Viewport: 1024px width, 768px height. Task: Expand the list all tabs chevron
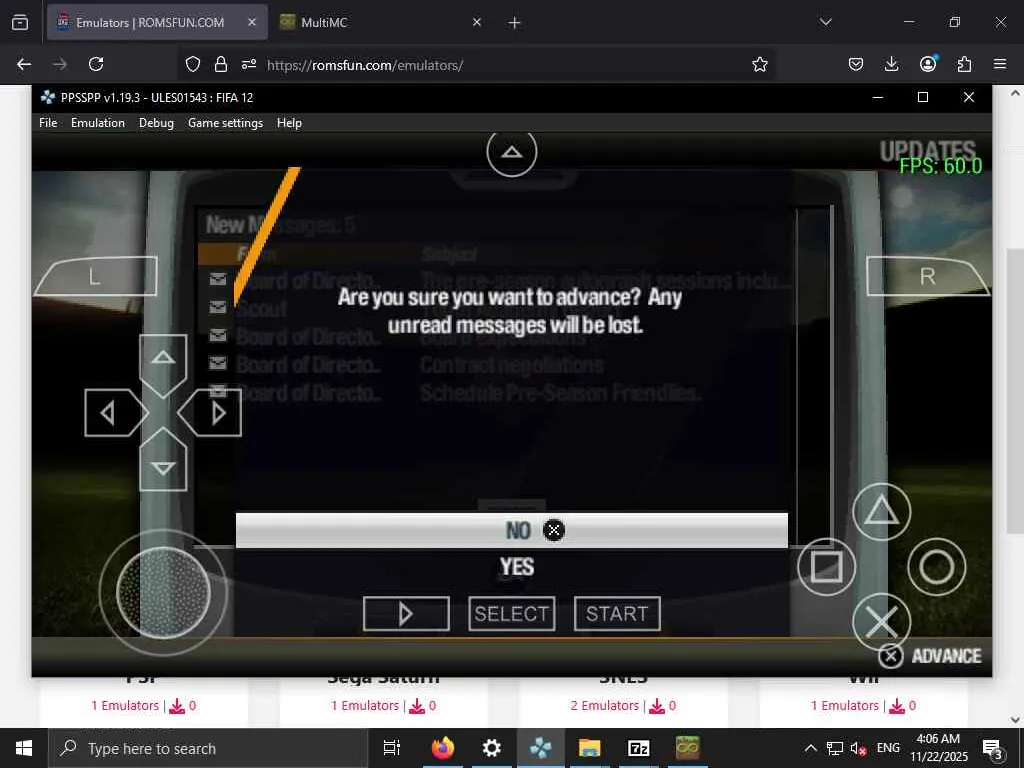pyautogui.click(x=825, y=22)
